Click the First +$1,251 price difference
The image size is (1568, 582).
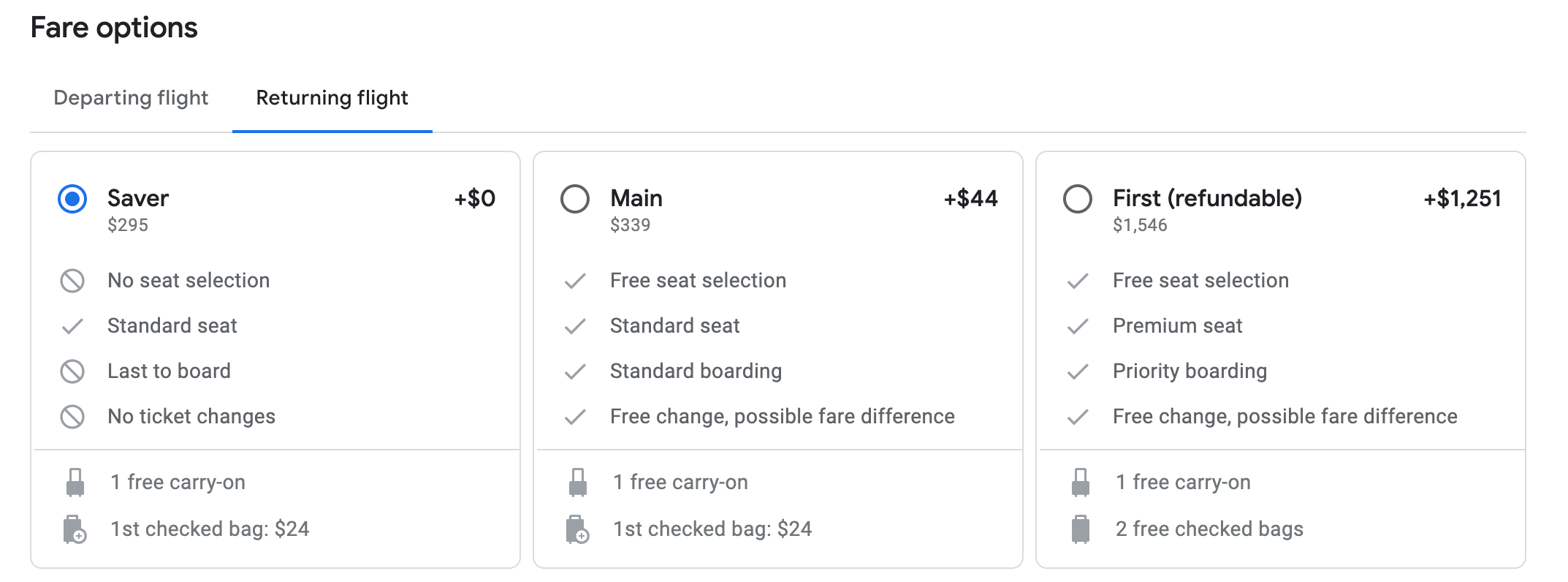[1462, 198]
